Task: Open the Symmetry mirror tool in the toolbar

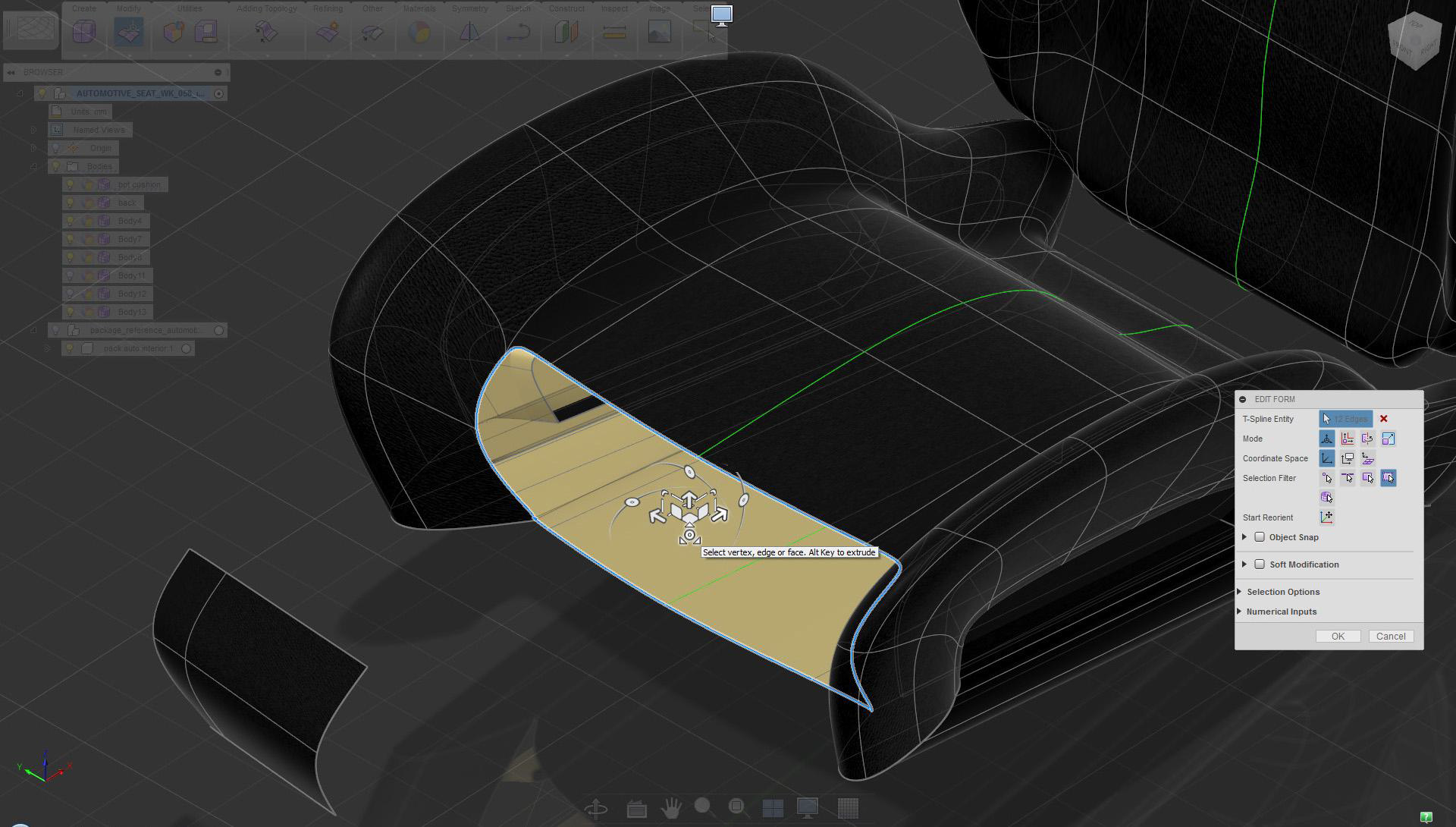Action: (x=469, y=32)
